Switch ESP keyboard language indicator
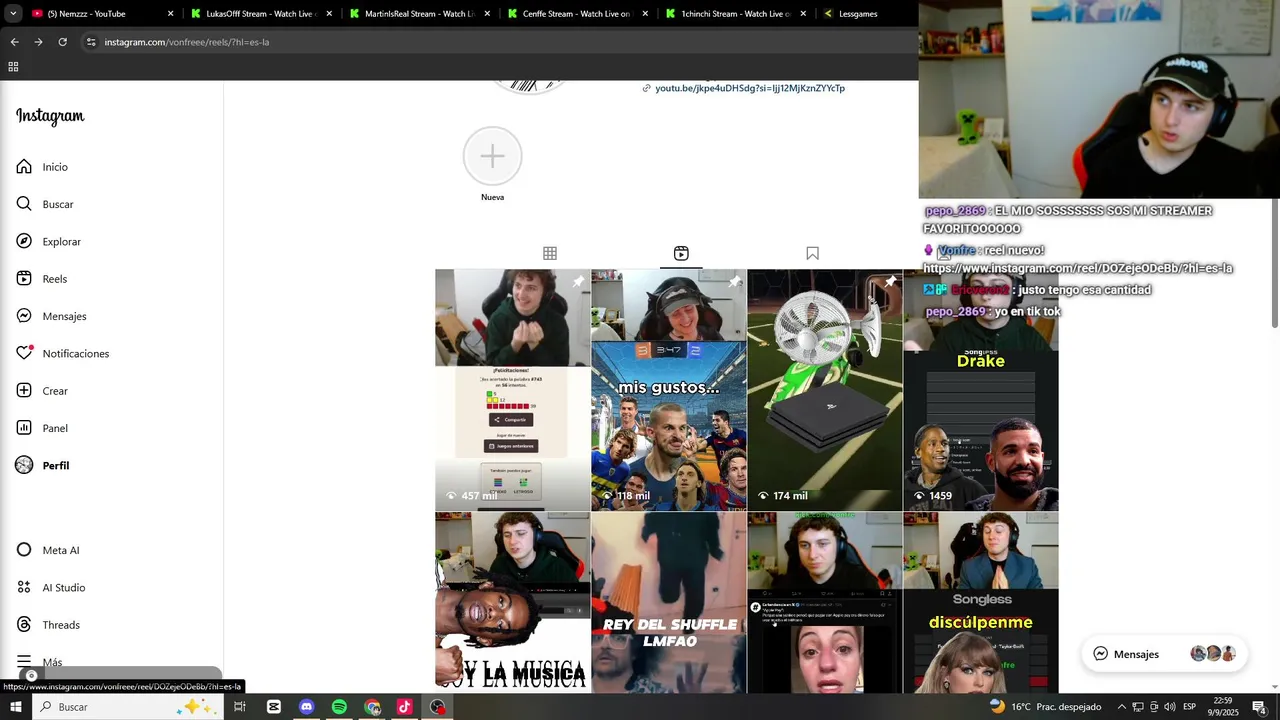Screen dimensions: 1280x720 (x=1190, y=707)
